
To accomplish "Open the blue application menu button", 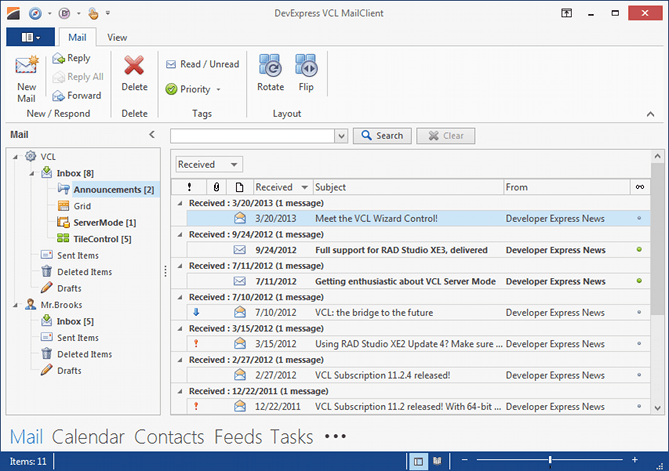I will (x=30, y=37).
